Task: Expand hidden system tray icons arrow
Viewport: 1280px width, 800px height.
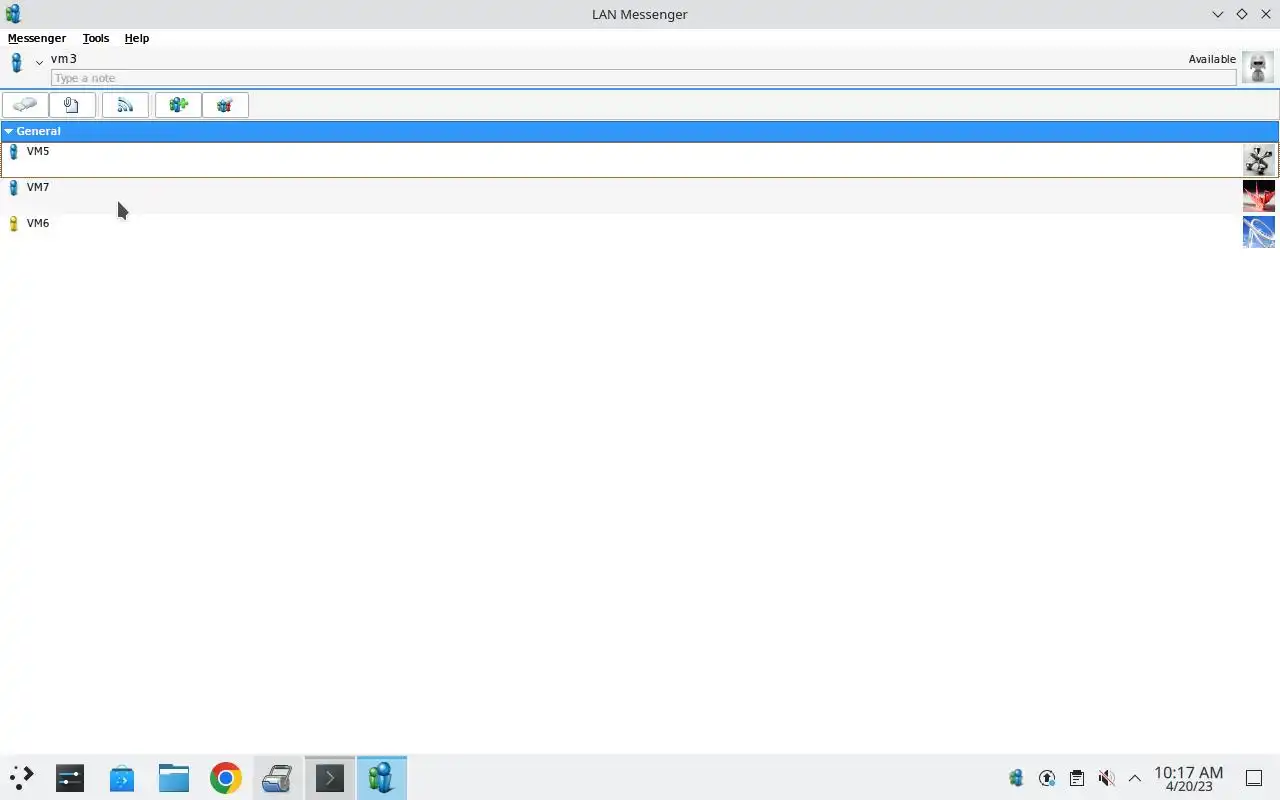Action: pos(1135,777)
